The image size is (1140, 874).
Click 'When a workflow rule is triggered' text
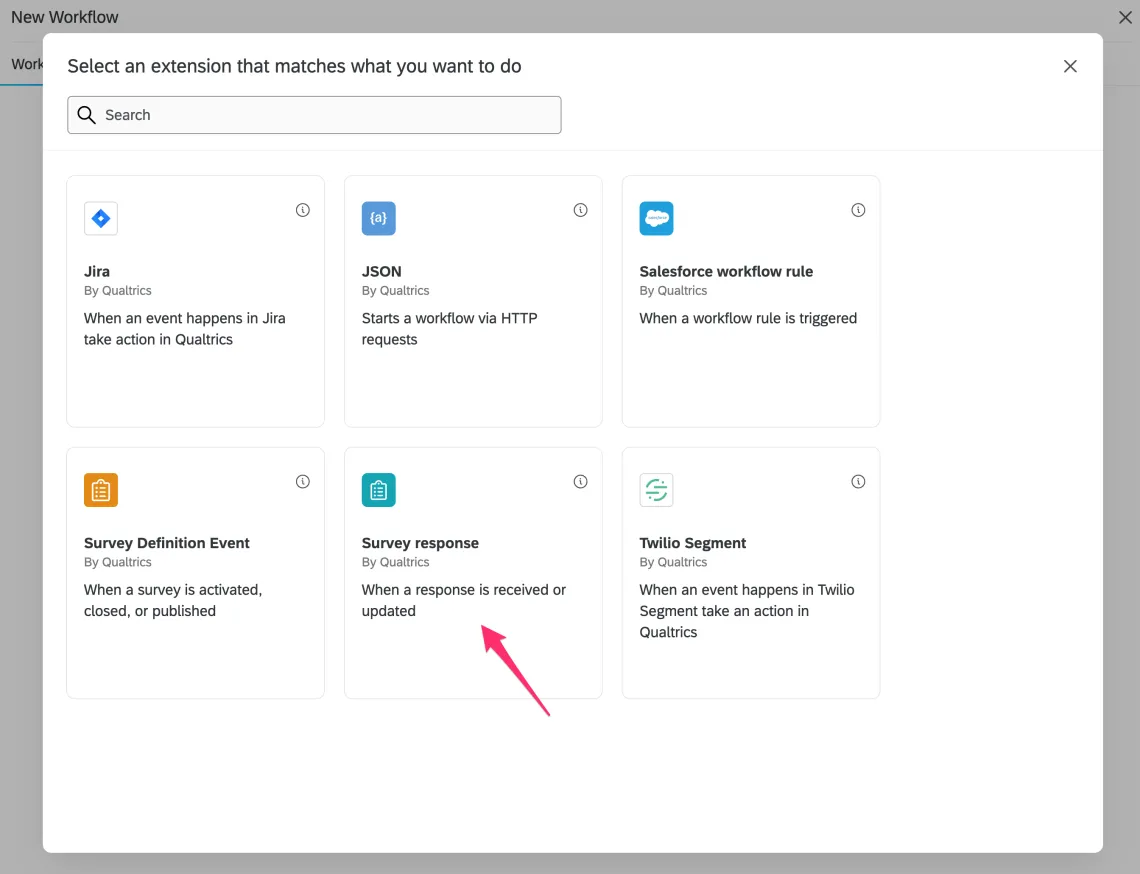[748, 318]
